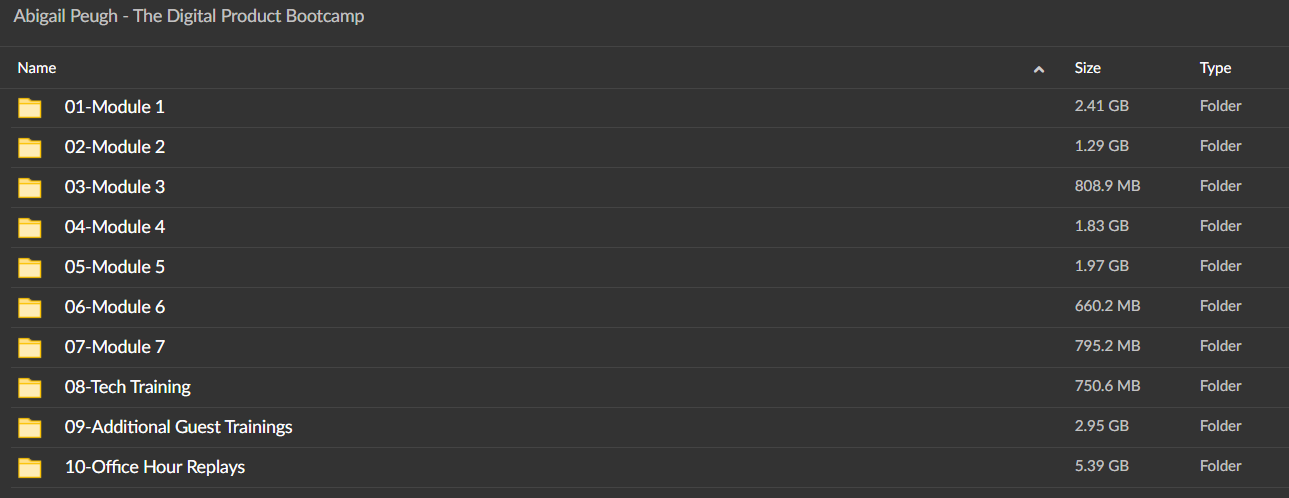Image resolution: width=1289 pixels, height=498 pixels.
Task: Click the 06-Module 6 folder icon
Action: pos(30,307)
